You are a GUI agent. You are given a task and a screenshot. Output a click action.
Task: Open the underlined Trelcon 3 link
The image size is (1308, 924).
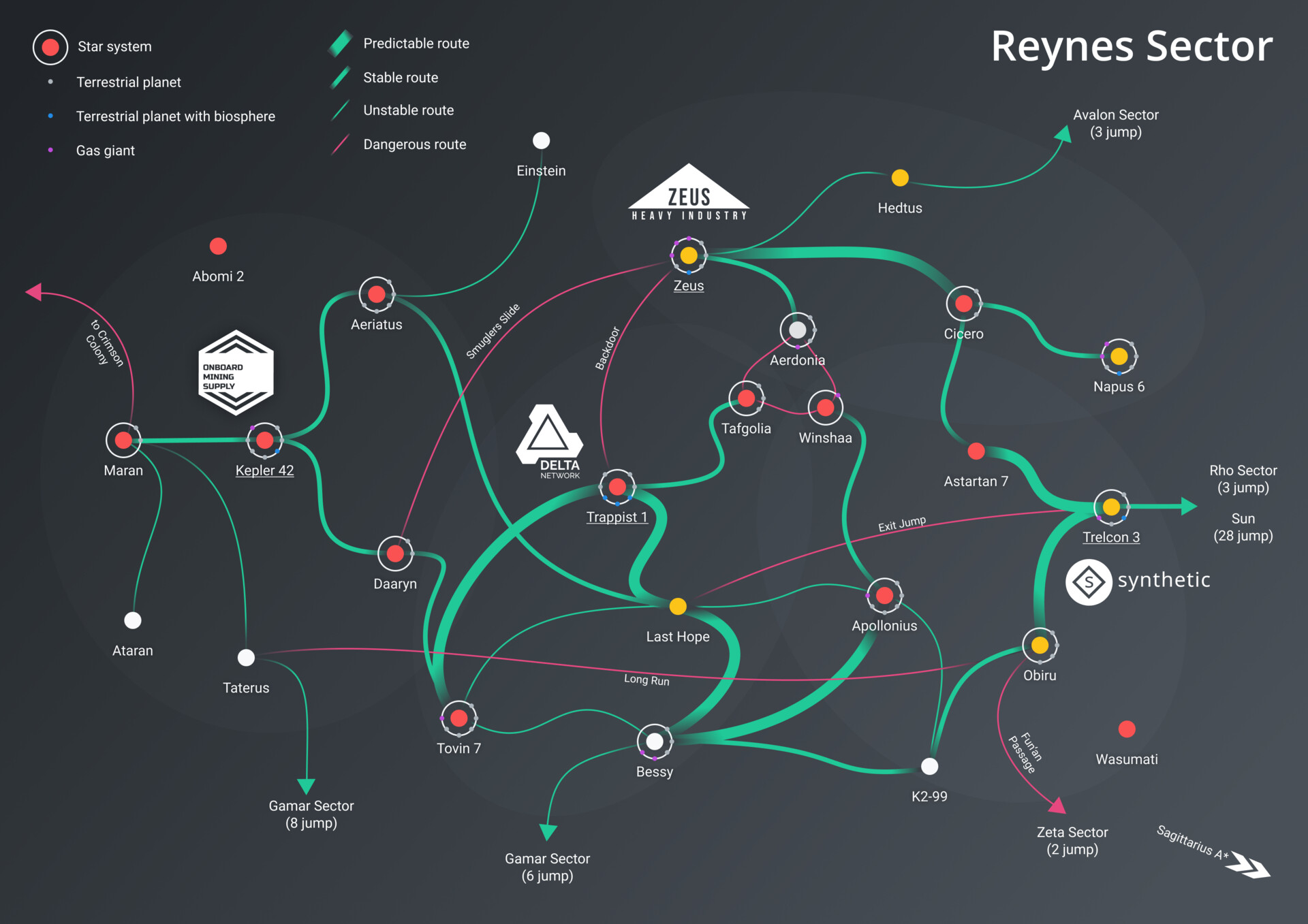(1112, 537)
